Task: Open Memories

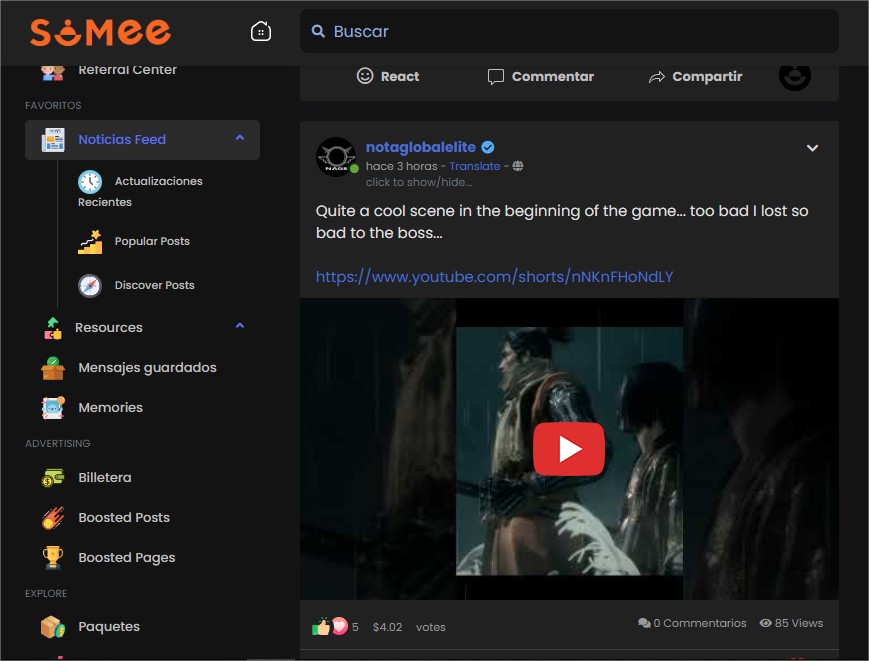Action: 110,407
